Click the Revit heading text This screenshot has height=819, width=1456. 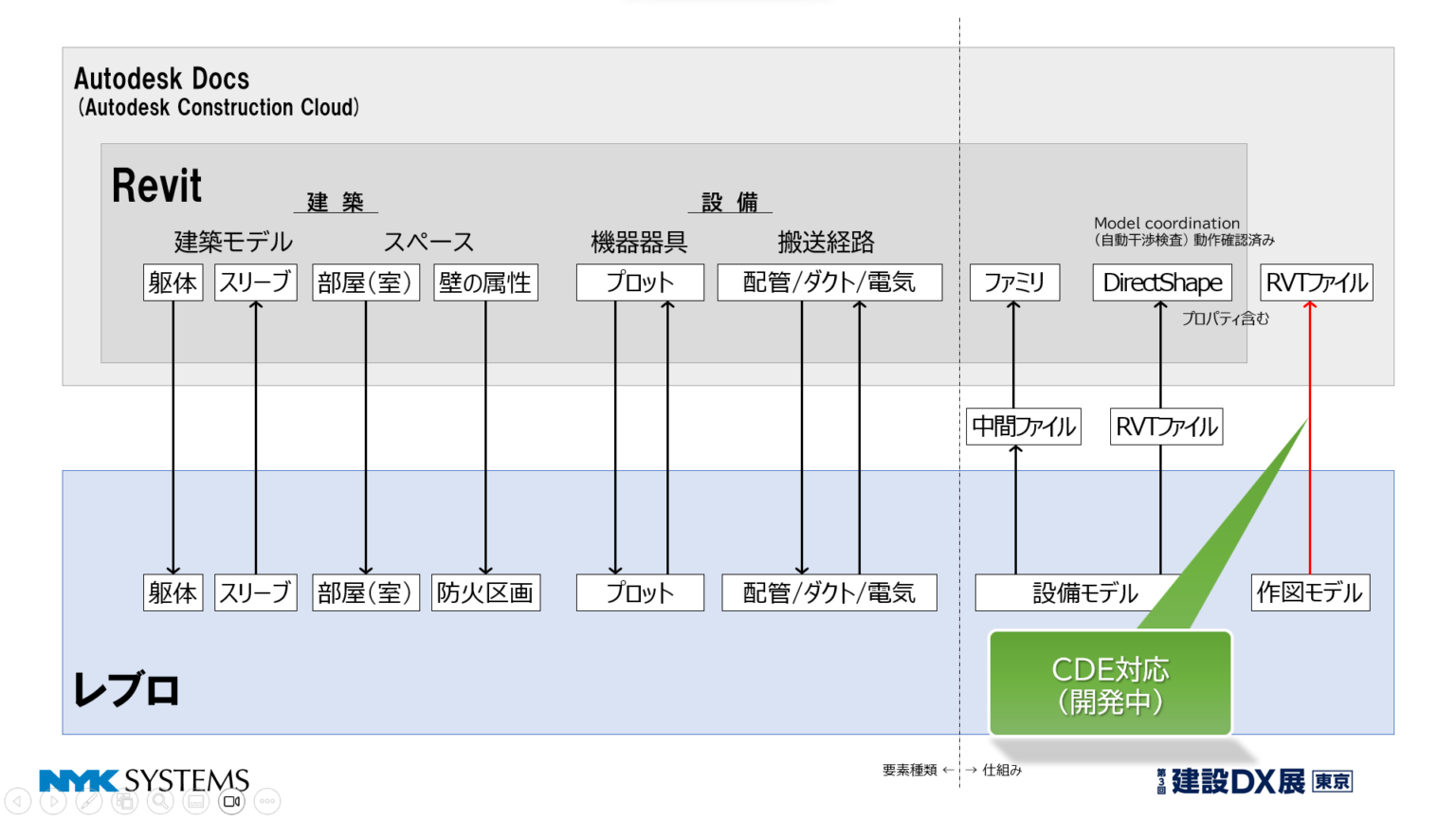156,186
